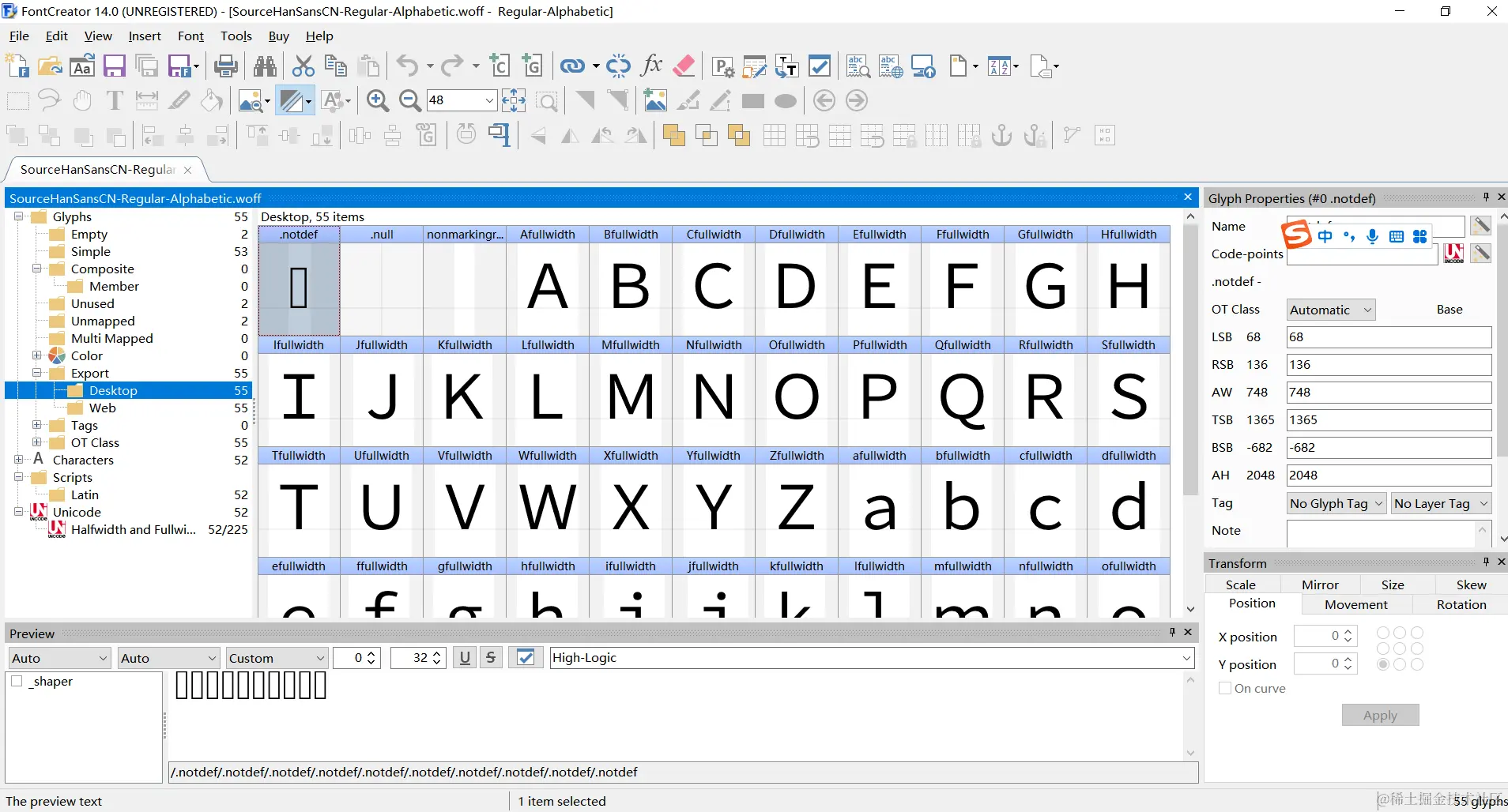Open the OT Class Automatic dropdown
Viewport: 1508px width, 812px height.
(1331, 310)
